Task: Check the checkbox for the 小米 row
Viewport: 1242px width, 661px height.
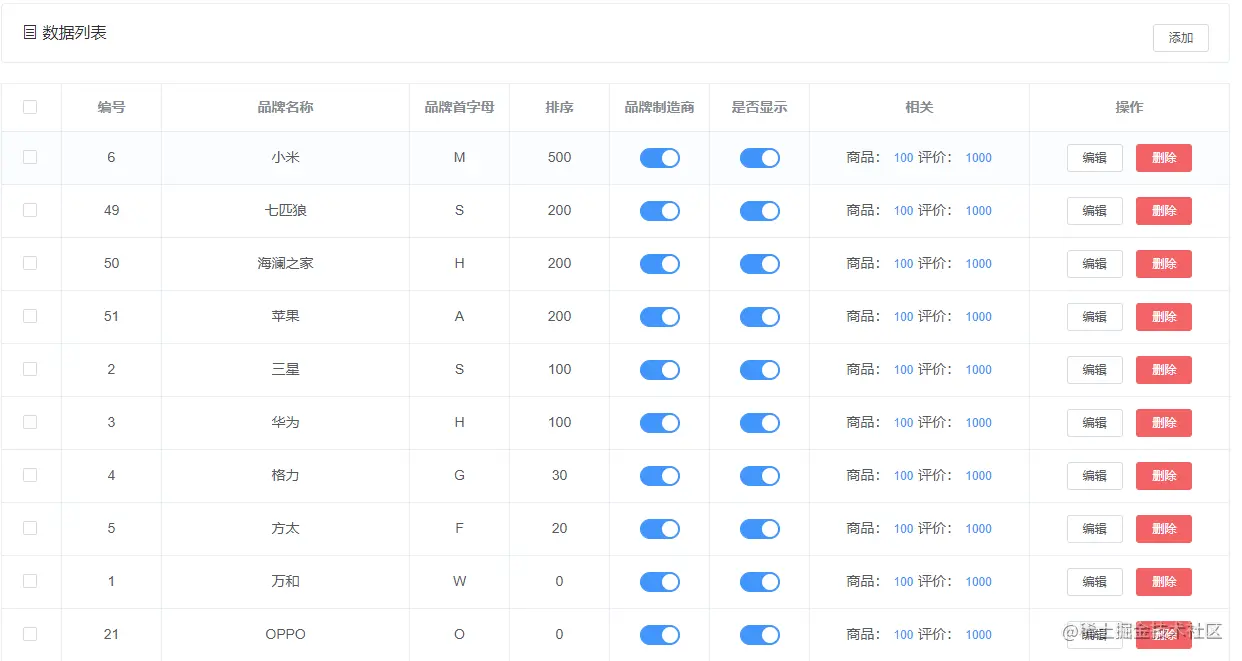Action: [x=30, y=157]
